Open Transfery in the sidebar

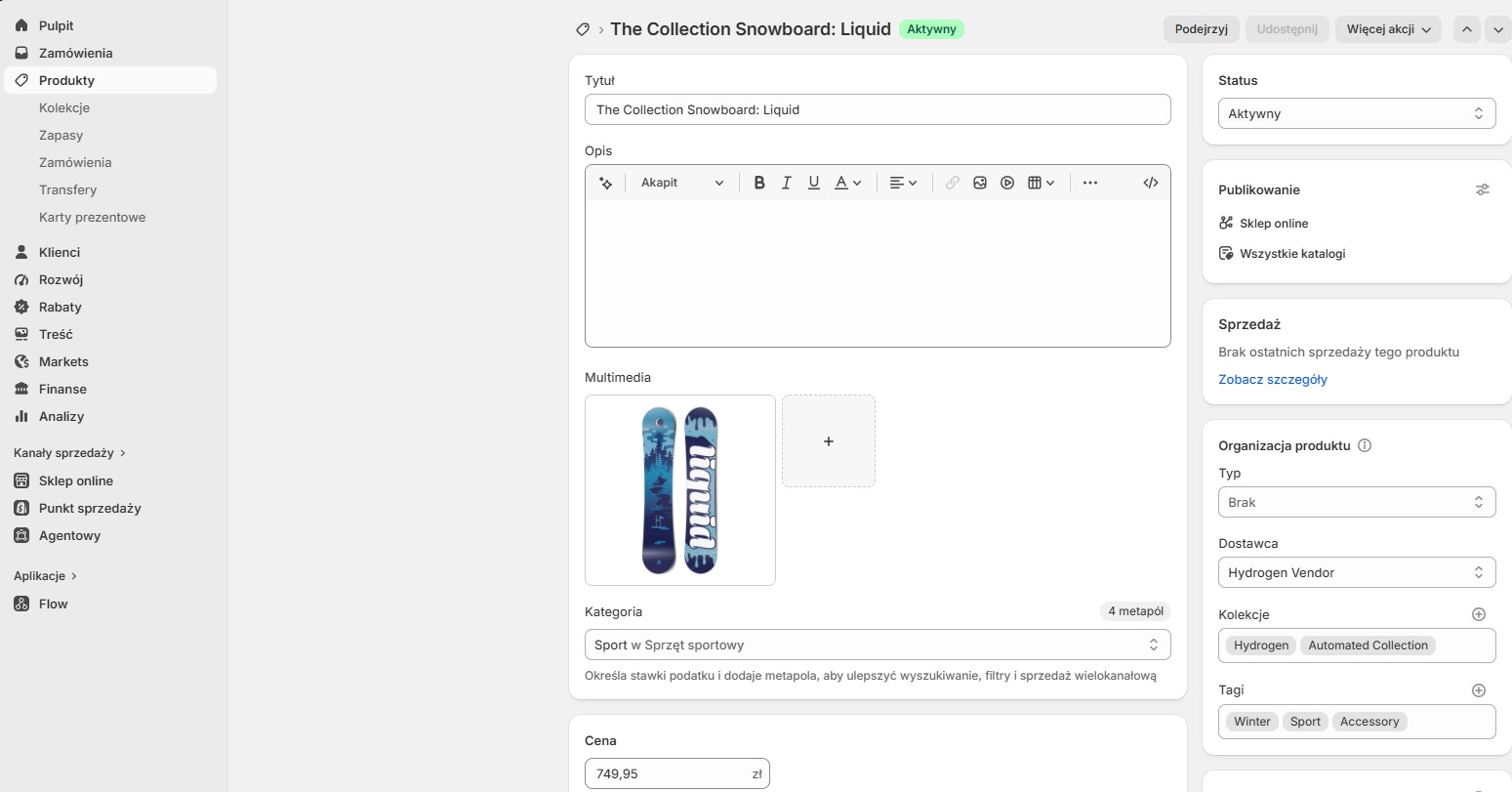click(x=68, y=189)
